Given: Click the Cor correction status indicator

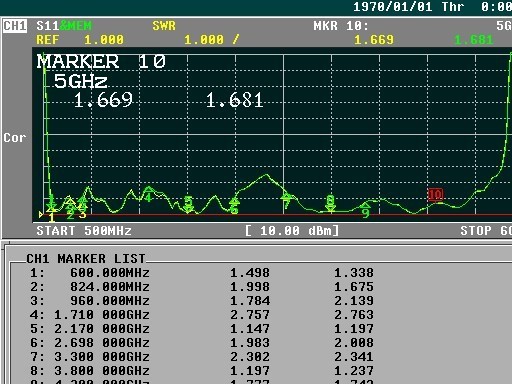Looking at the screenshot, I should point(15,138).
